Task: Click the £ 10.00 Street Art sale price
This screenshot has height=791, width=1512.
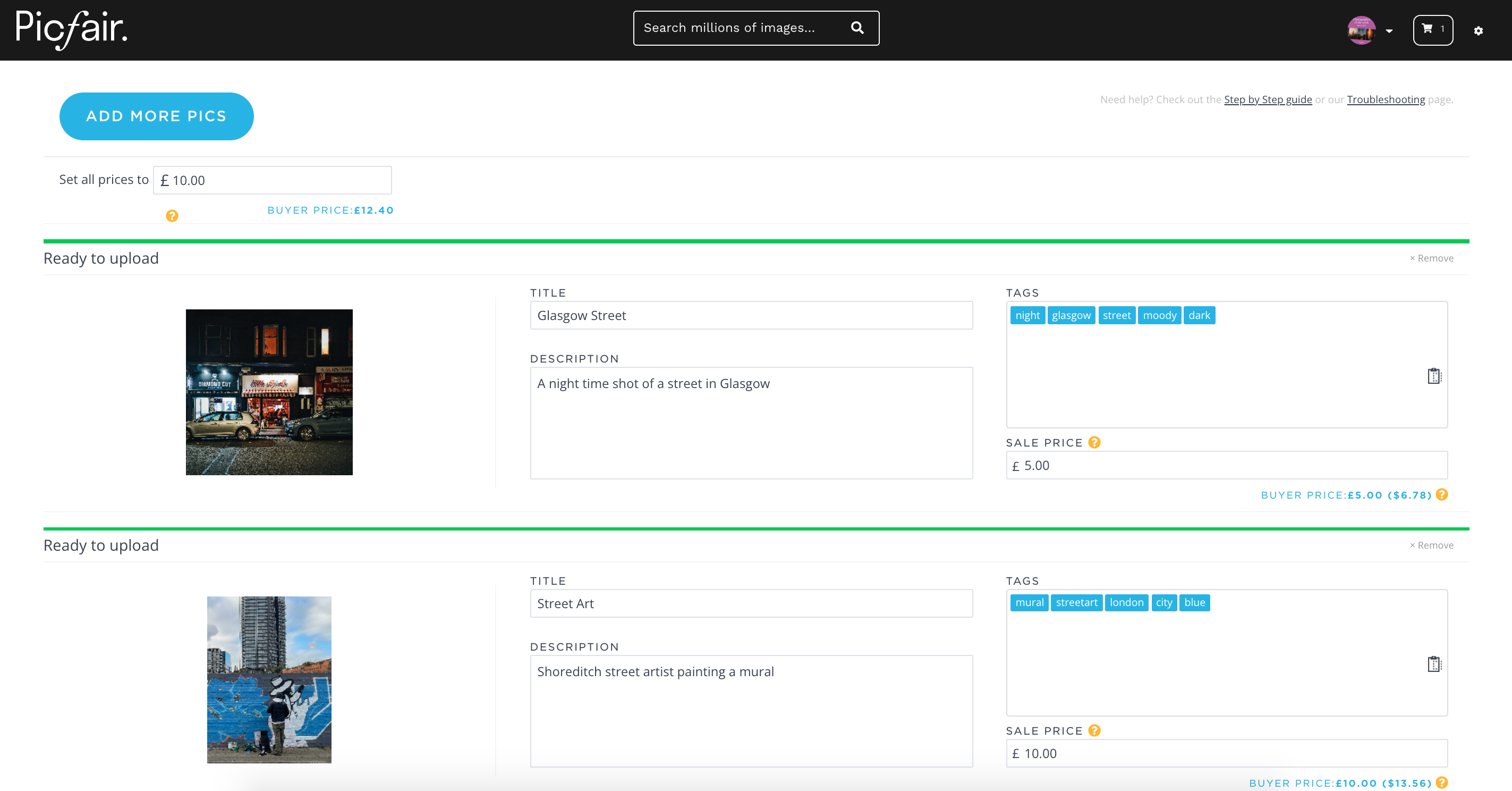Action: [1226, 753]
